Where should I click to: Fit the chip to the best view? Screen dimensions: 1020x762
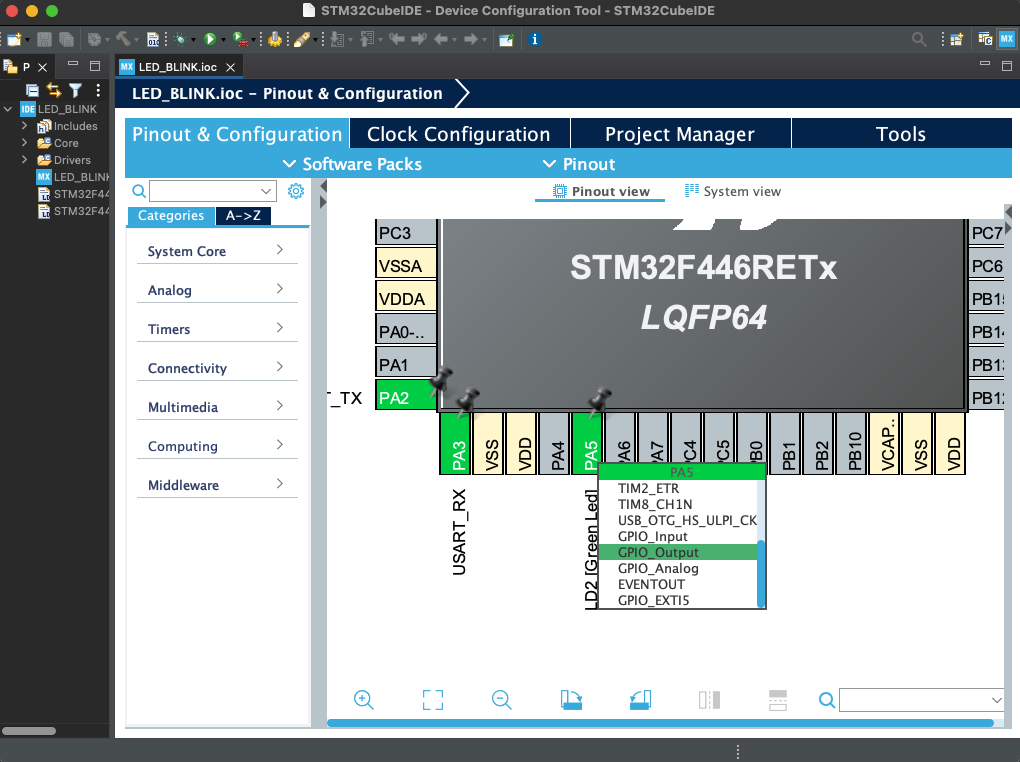tap(433, 700)
